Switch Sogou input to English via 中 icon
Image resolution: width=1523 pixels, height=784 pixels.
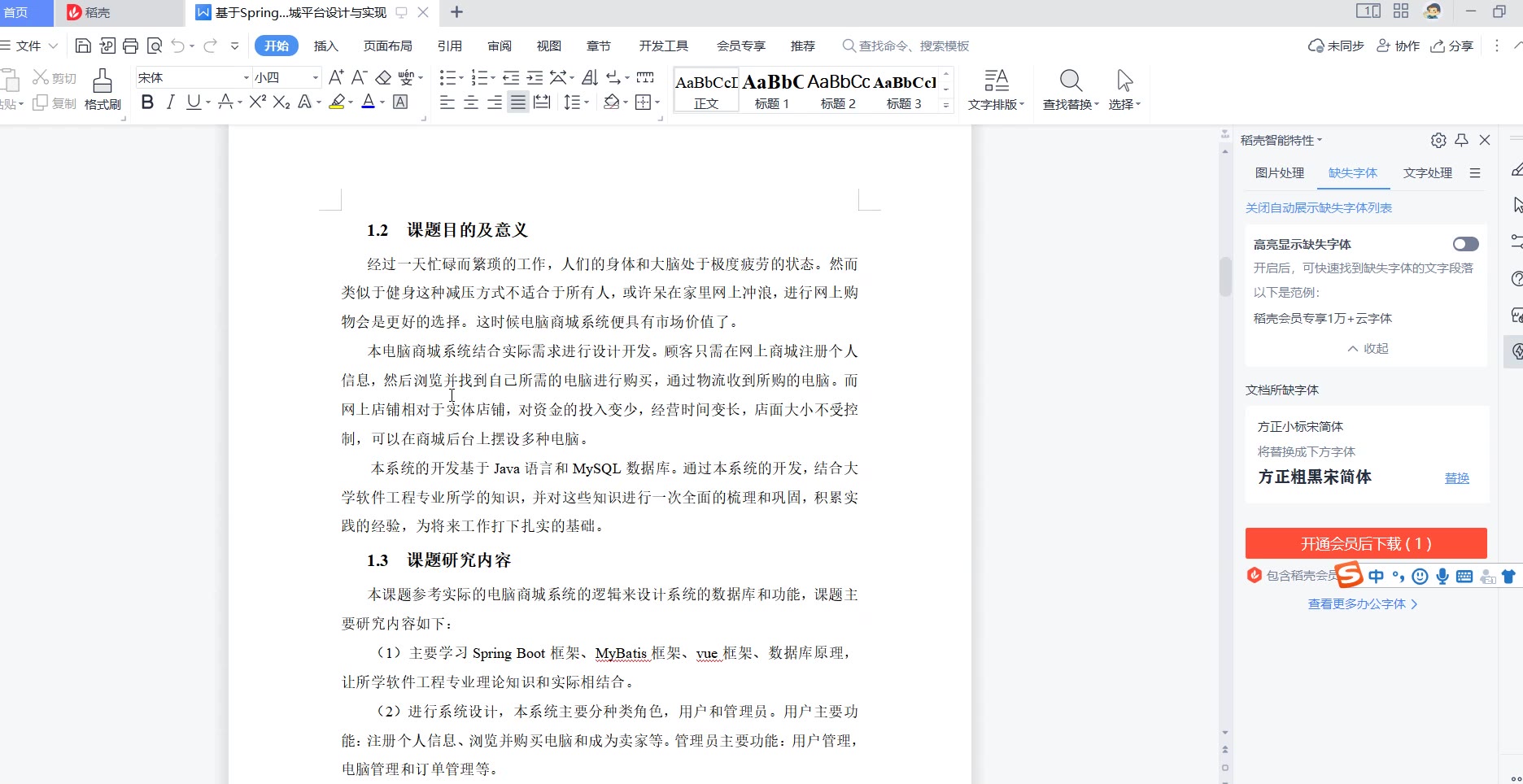(1376, 576)
